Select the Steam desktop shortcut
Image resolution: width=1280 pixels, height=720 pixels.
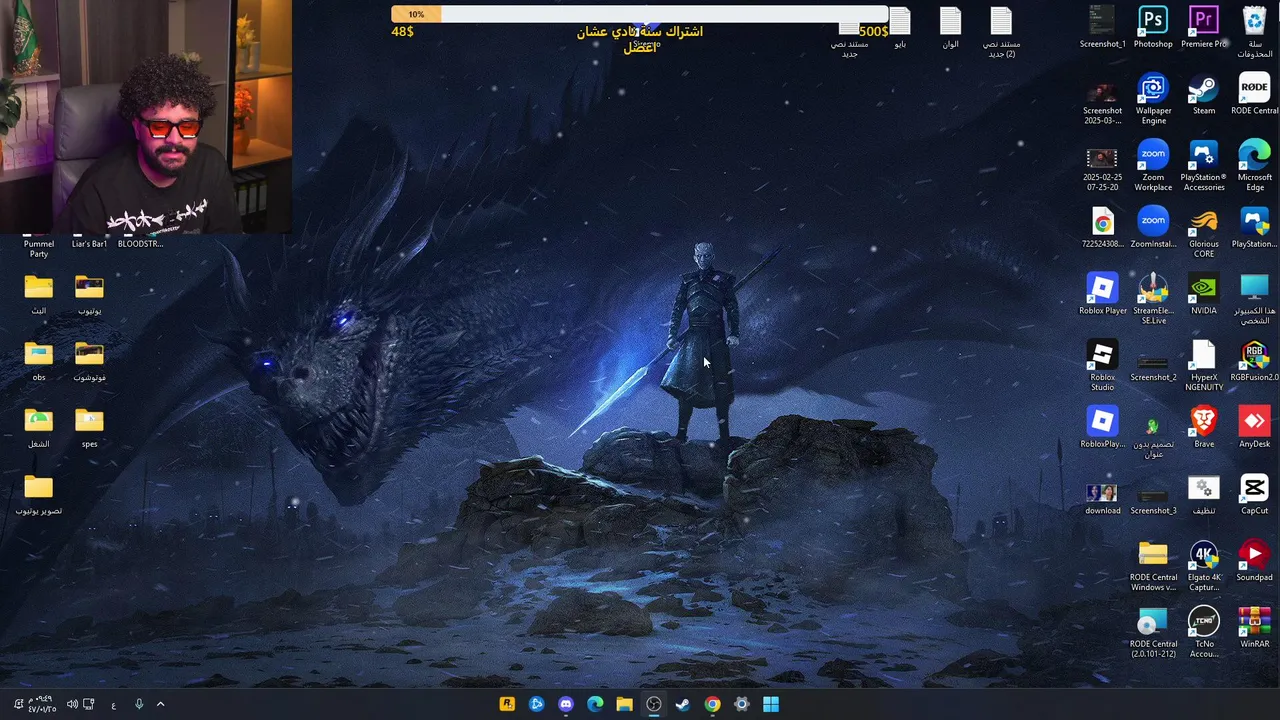[1204, 93]
